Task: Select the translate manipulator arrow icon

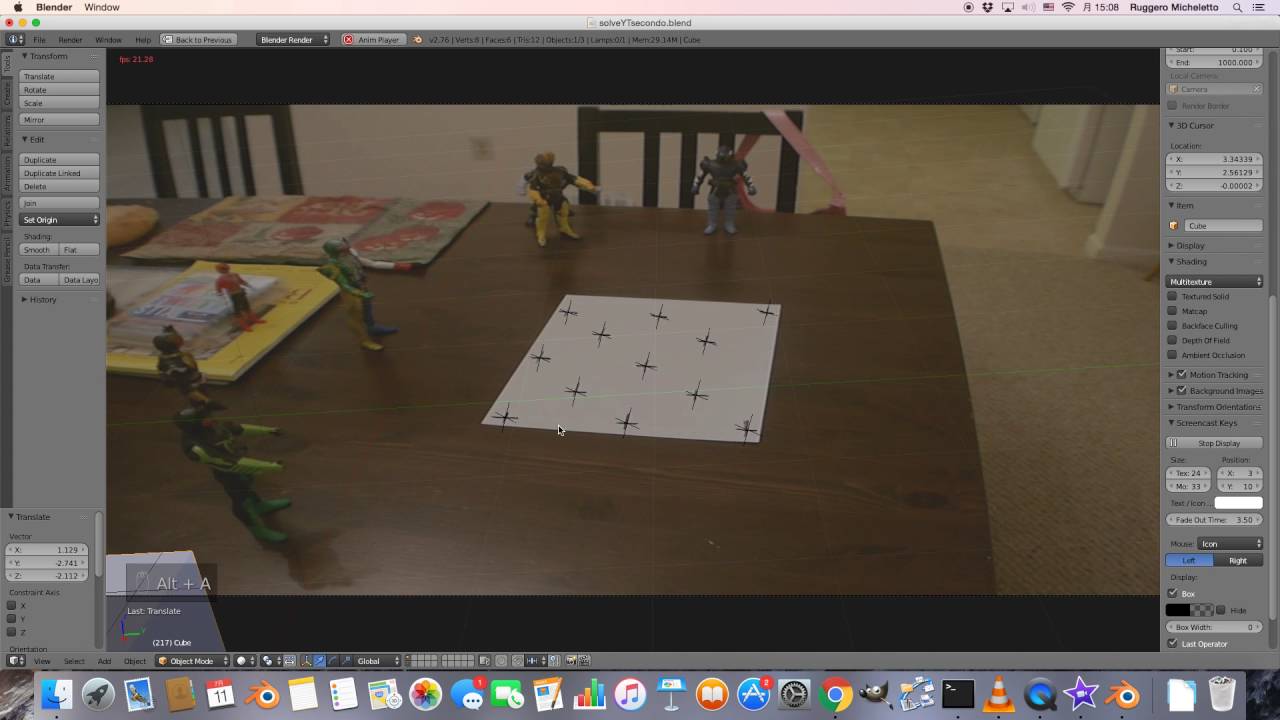Action: coord(320,661)
